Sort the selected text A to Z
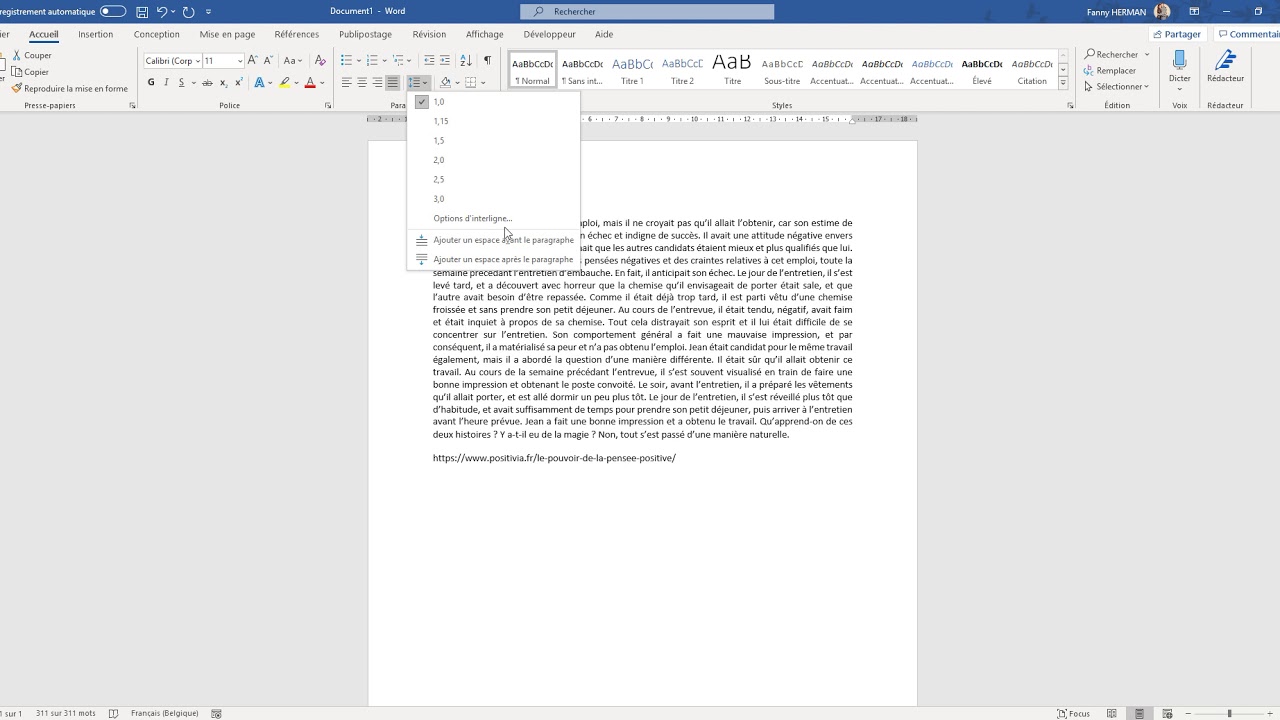This screenshot has height=720, width=1280. point(466,61)
